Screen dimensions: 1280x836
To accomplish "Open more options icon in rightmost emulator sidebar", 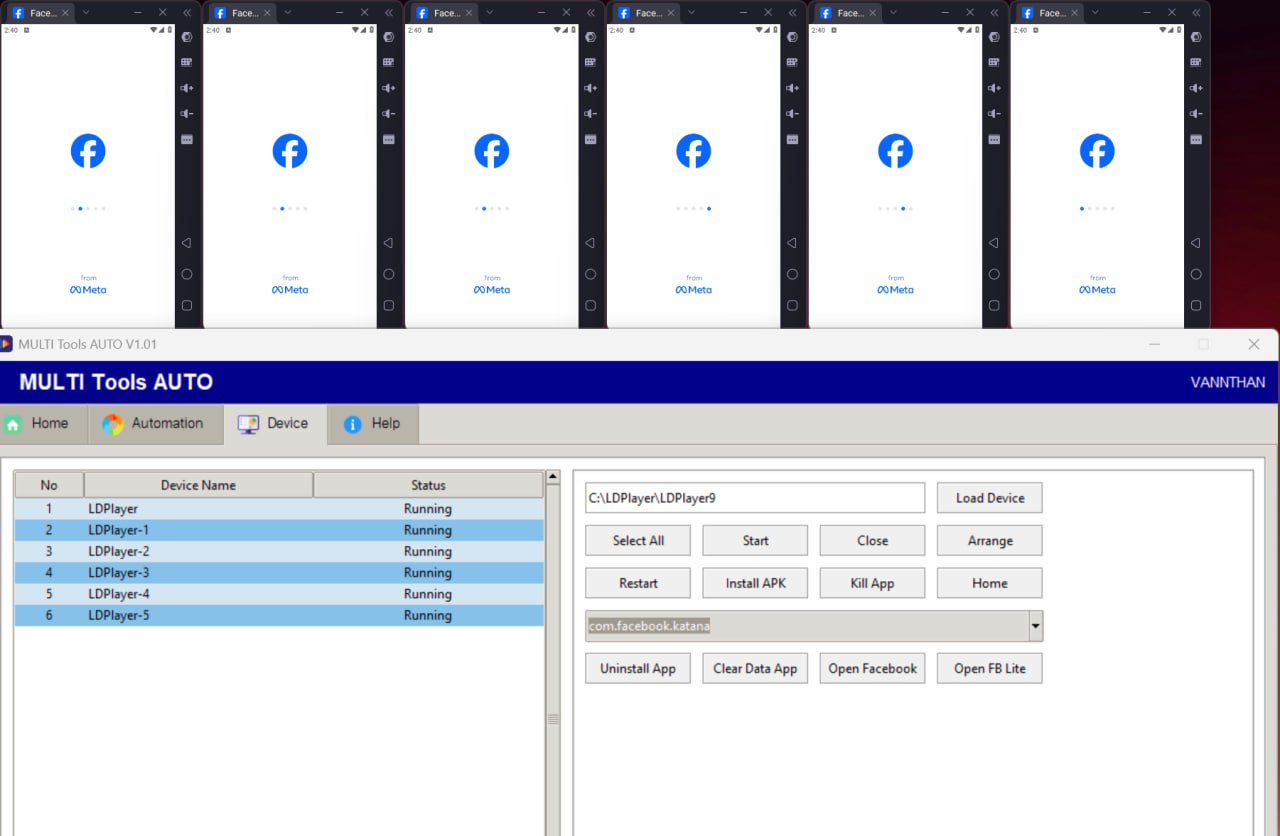I will click(1195, 139).
